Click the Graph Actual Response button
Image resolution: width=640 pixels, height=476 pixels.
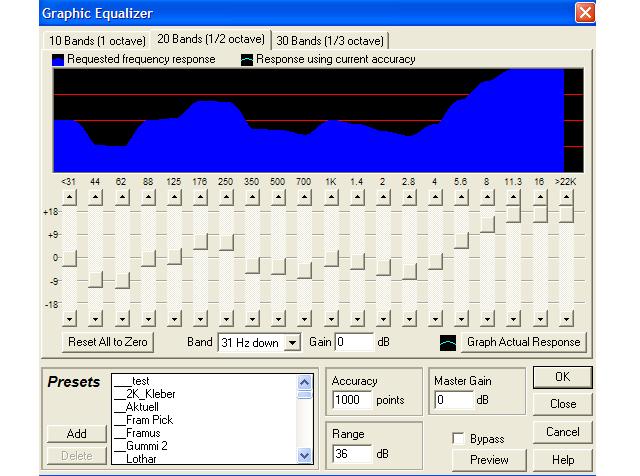[524, 342]
